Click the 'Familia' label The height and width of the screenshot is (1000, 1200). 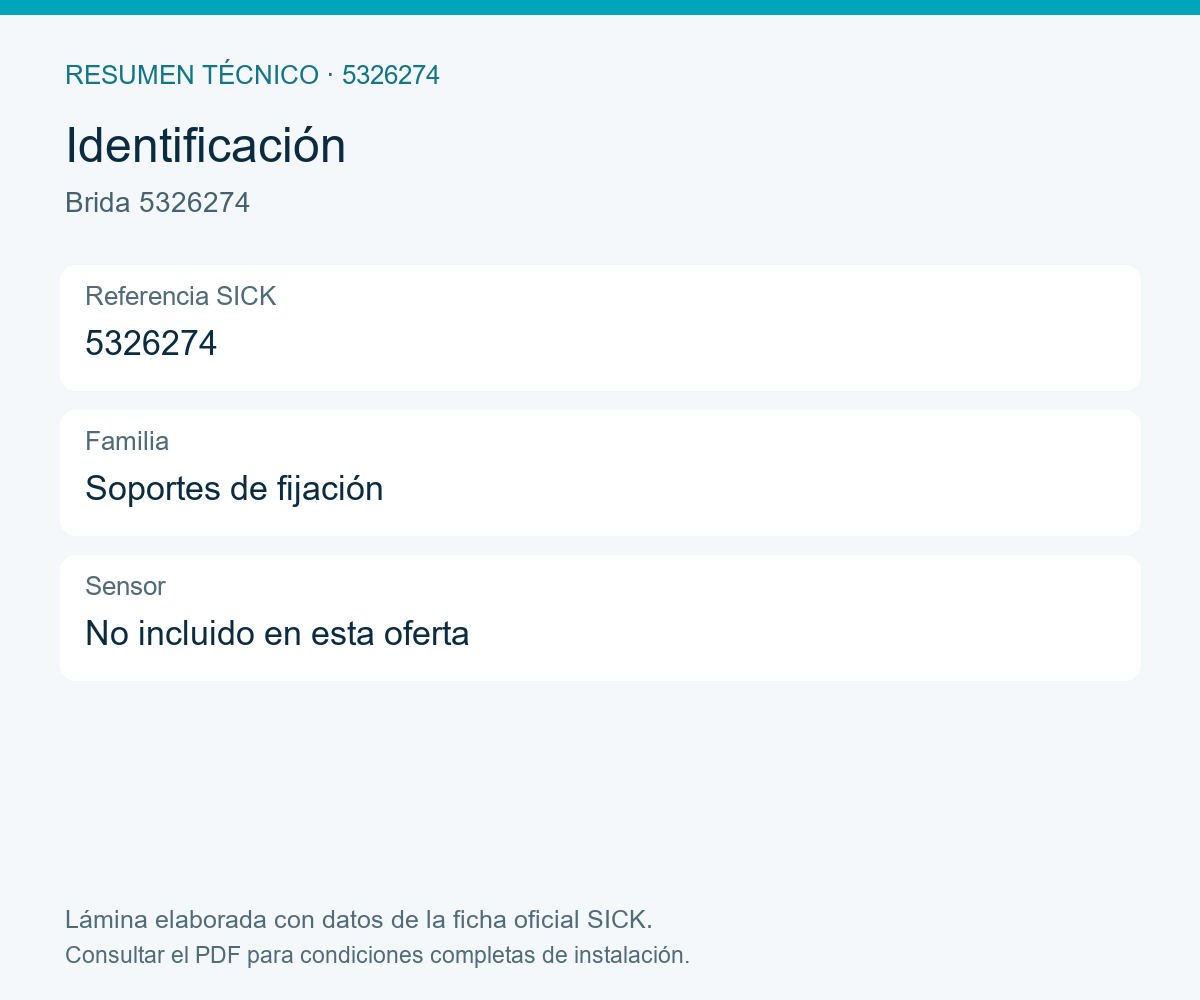coord(127,441)
